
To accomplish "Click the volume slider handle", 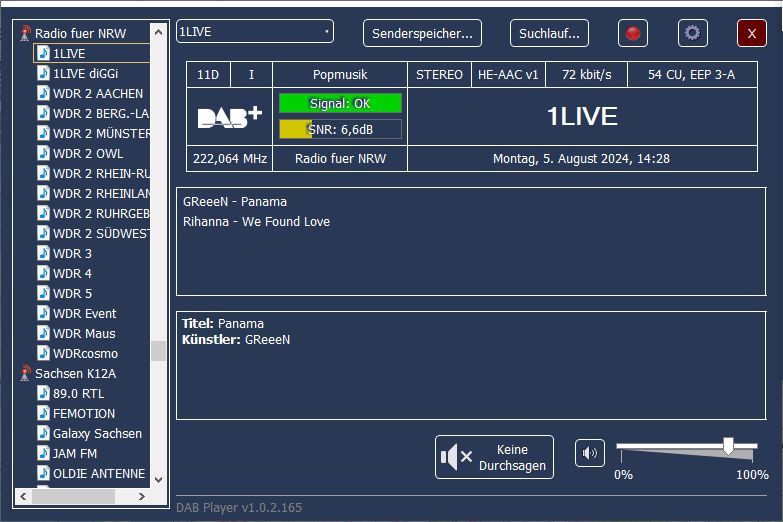I will coord(728,446).
